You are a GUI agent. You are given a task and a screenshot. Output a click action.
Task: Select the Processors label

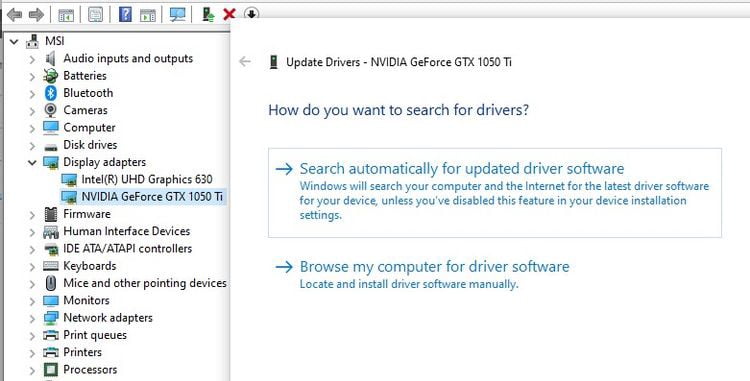90,370
